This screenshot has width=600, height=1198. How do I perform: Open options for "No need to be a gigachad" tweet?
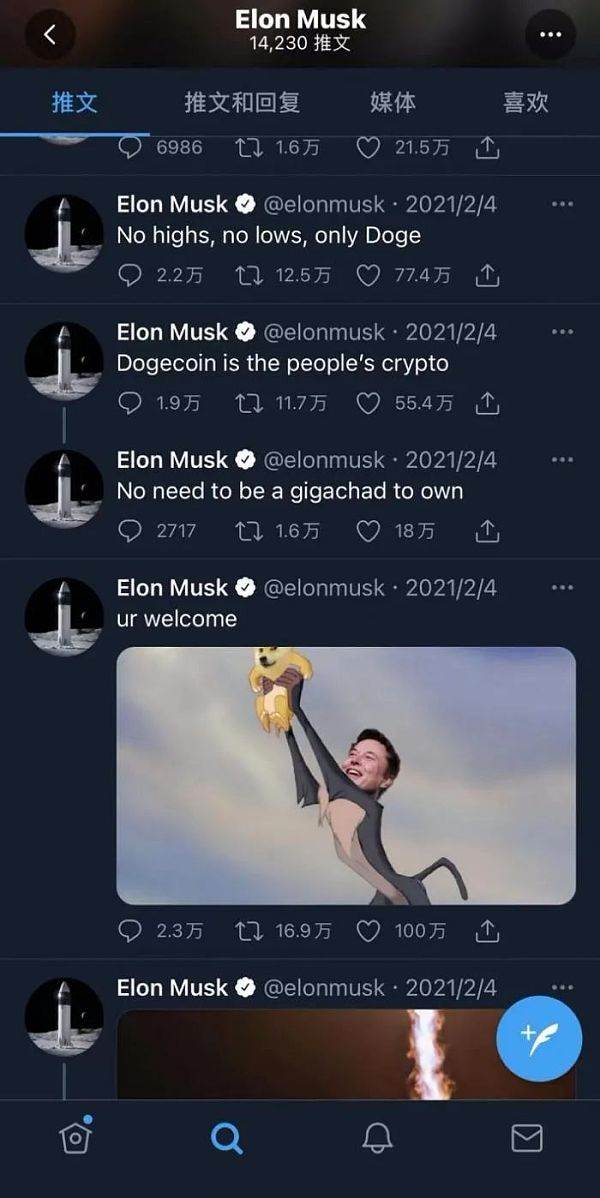point(562,459)
